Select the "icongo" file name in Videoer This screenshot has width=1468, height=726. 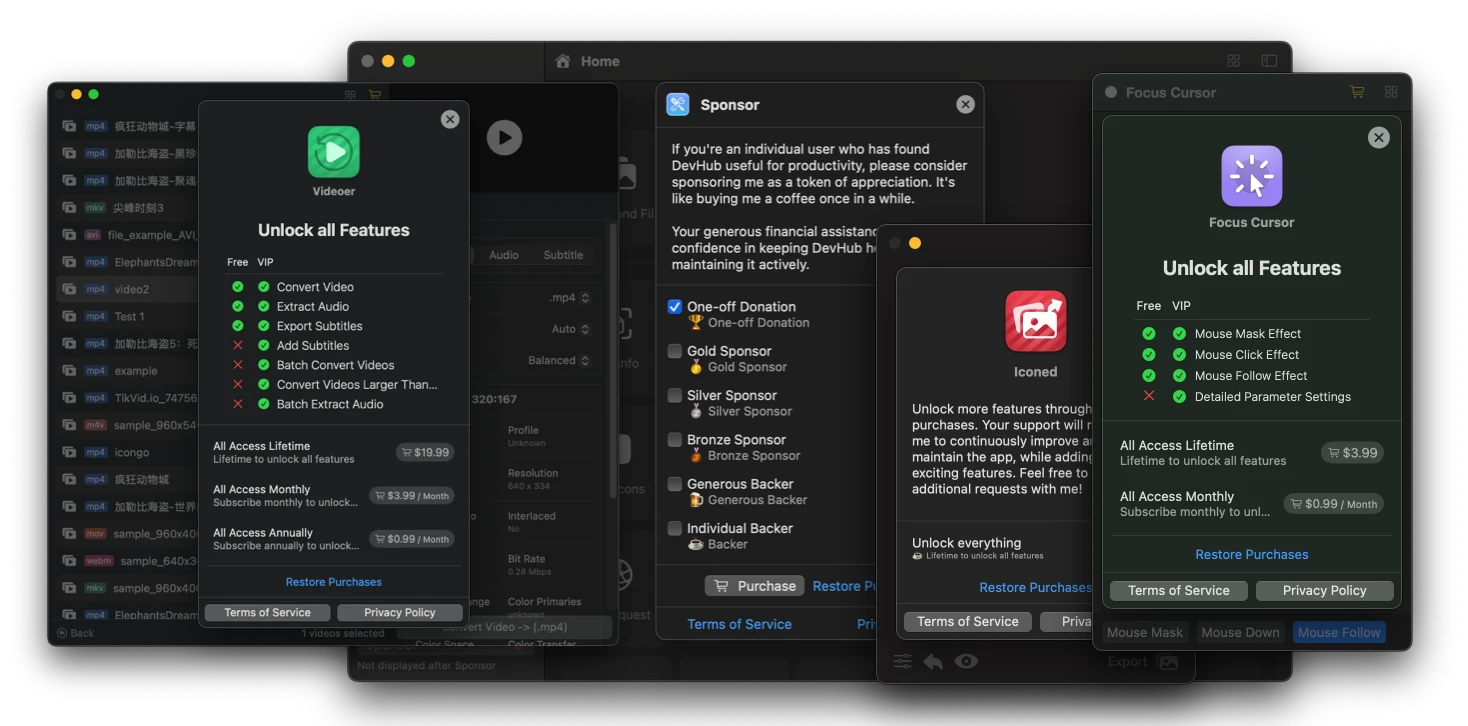tap(132, 452)
